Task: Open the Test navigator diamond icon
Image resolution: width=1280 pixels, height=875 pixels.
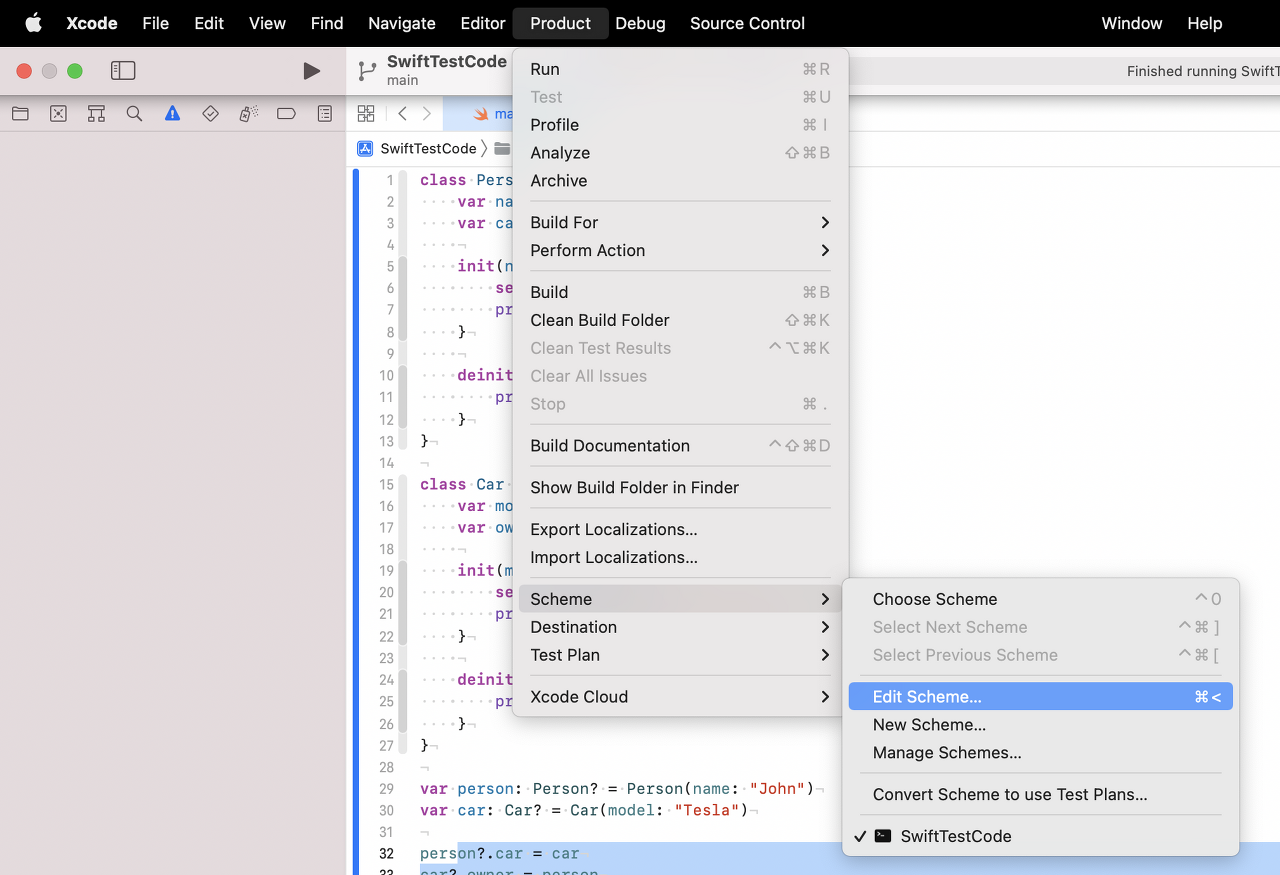Action: coord(210,114)
